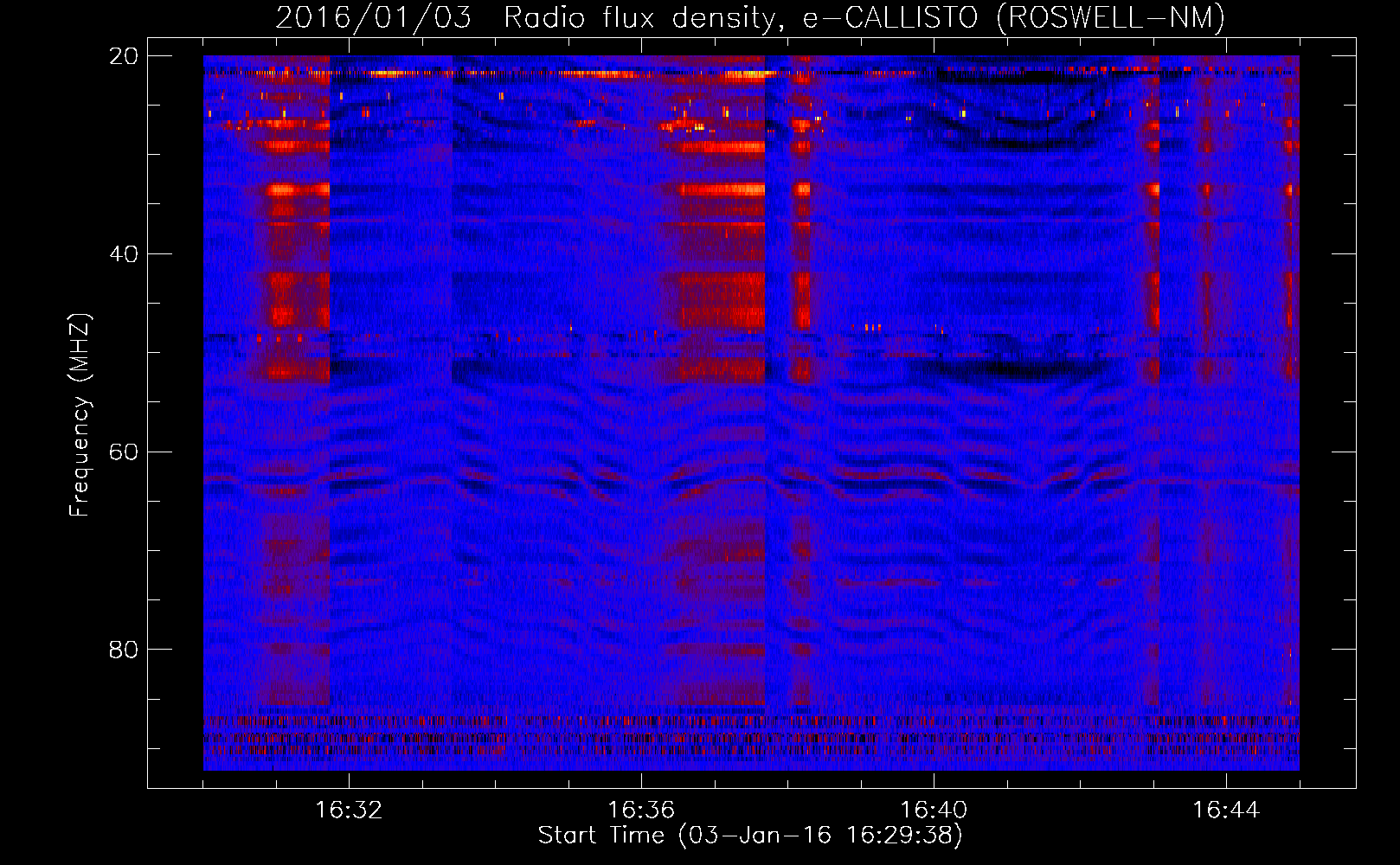Click the y-axis value '80'
Viewport: 1400px width, 865px height.
coord(124,650)
